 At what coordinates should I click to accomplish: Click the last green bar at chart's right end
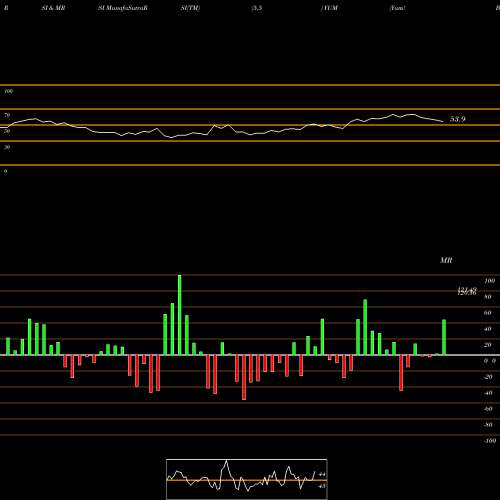click(x=444, y=337)
